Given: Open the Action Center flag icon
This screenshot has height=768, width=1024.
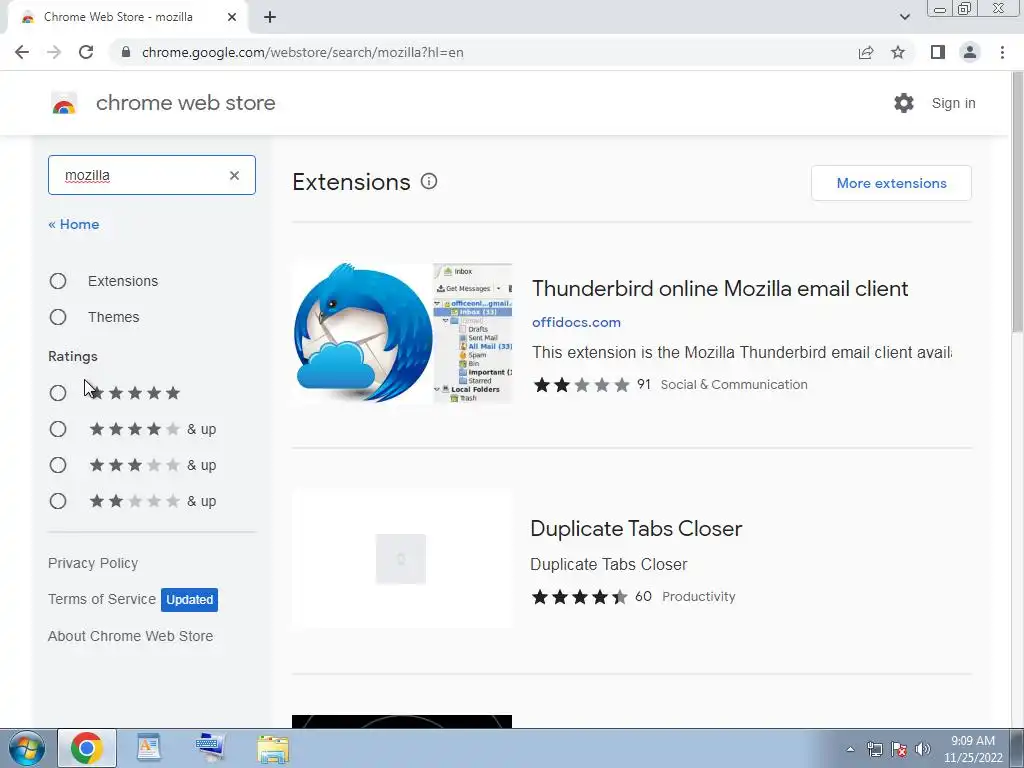Looking at the screenshot, I should [899, 749].
